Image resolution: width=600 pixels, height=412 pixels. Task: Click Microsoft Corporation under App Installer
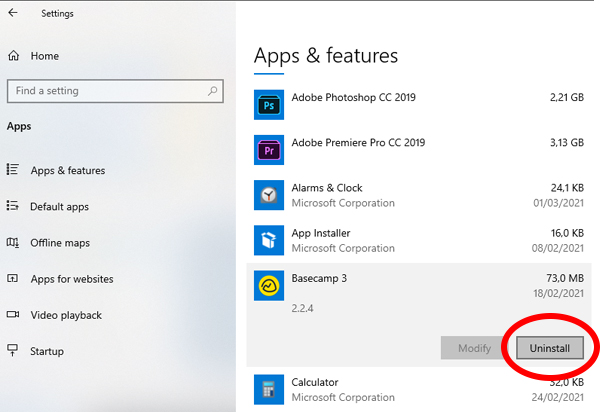click(x=343, y=248)
